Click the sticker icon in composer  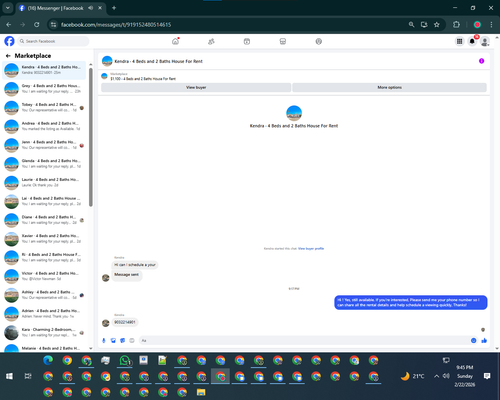pyautogui.click(x=123, y=340)
